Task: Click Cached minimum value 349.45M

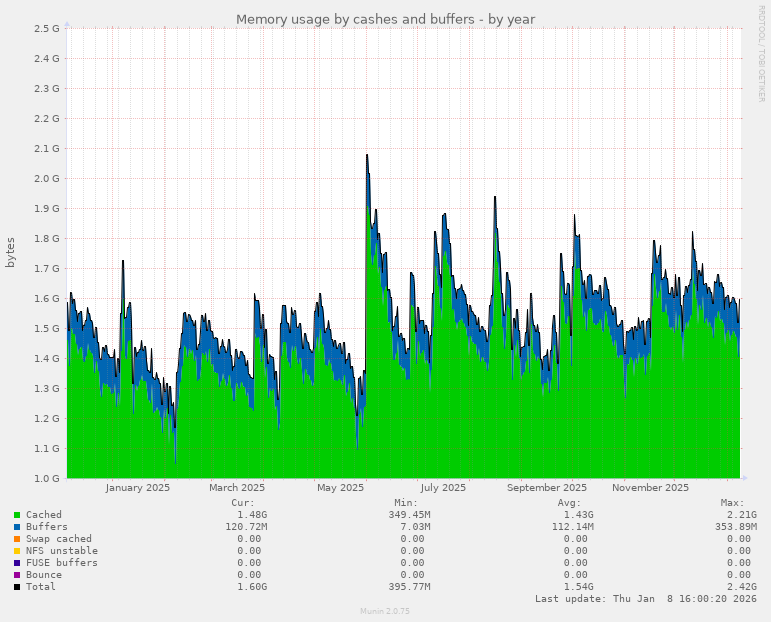Action: pyautogui.click(x=412, y=515)
